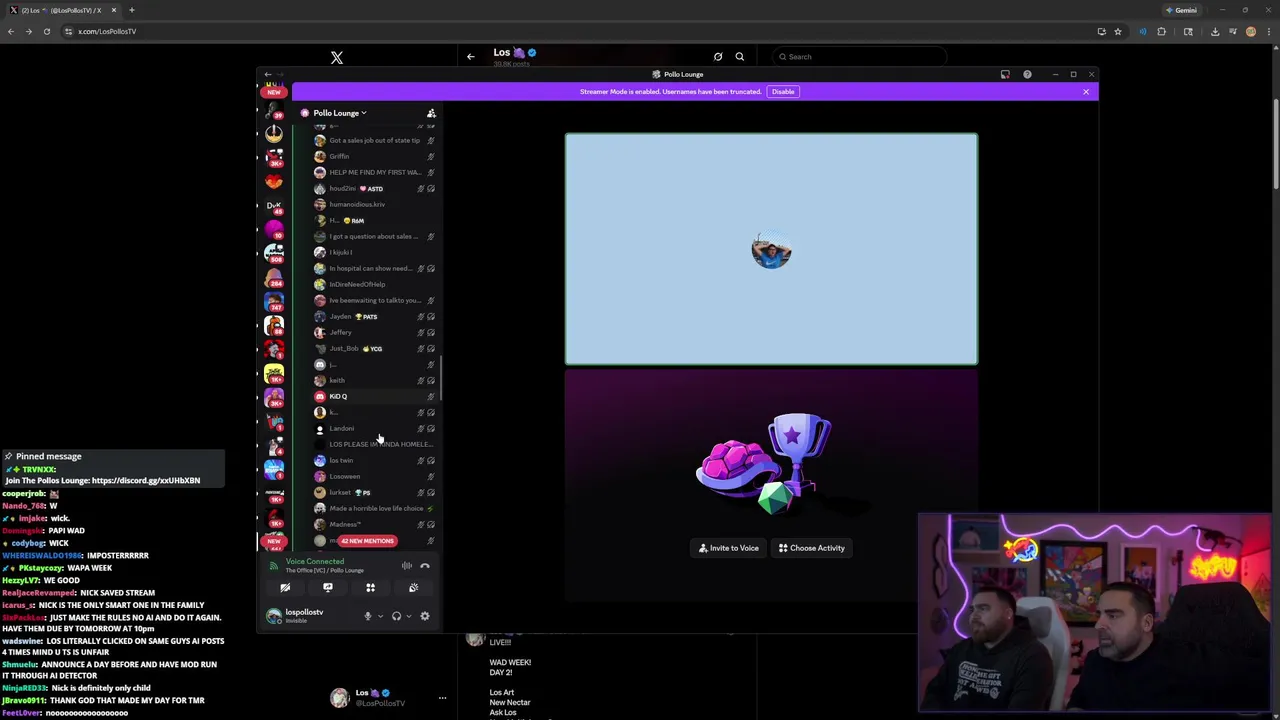The height and width of the screenshot is (720, 1280).
Task: Click Voice Connected status text
Action: (x=314, y=561)
